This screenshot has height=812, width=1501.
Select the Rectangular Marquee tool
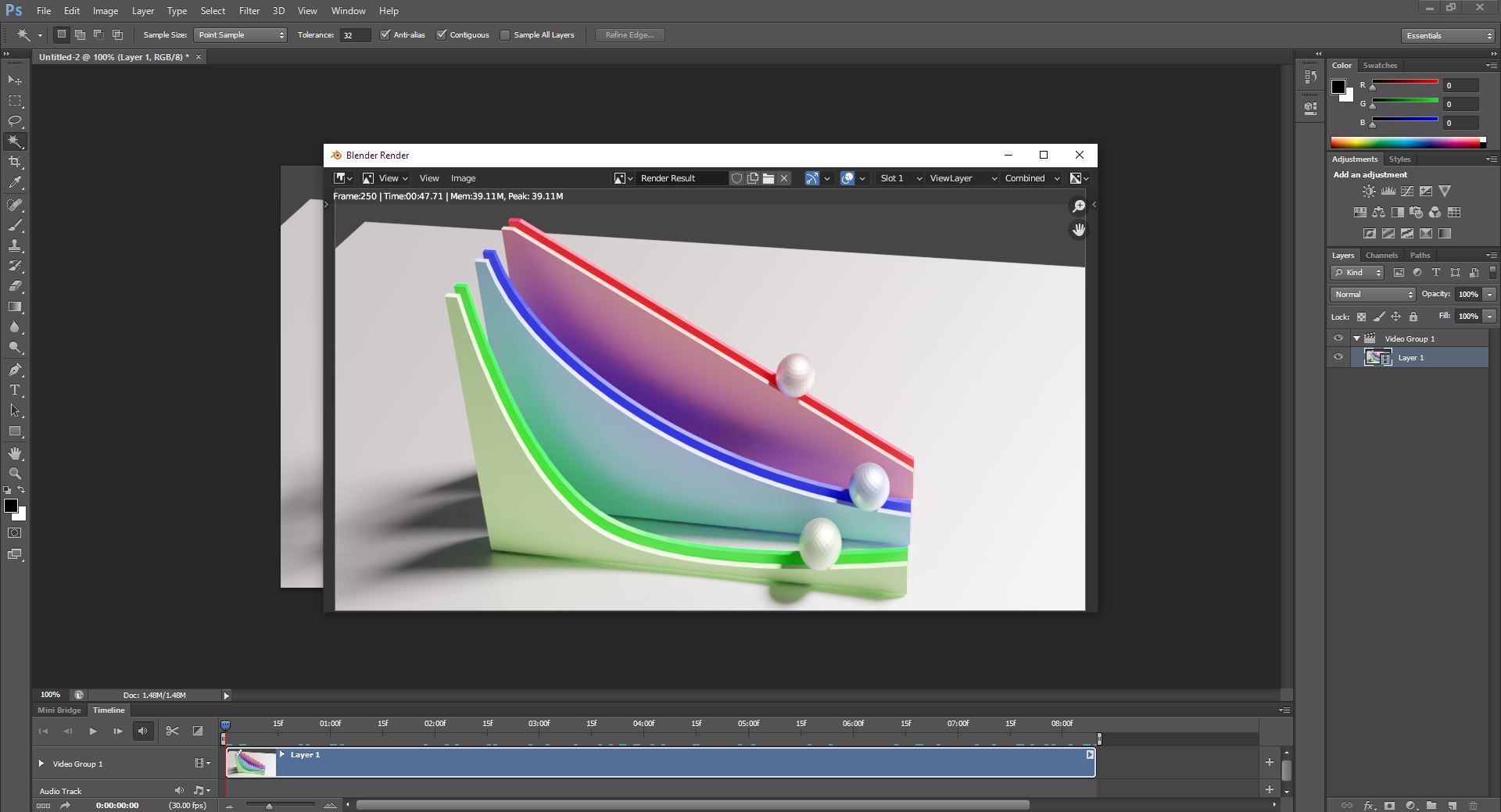click(x=15, y=101)
